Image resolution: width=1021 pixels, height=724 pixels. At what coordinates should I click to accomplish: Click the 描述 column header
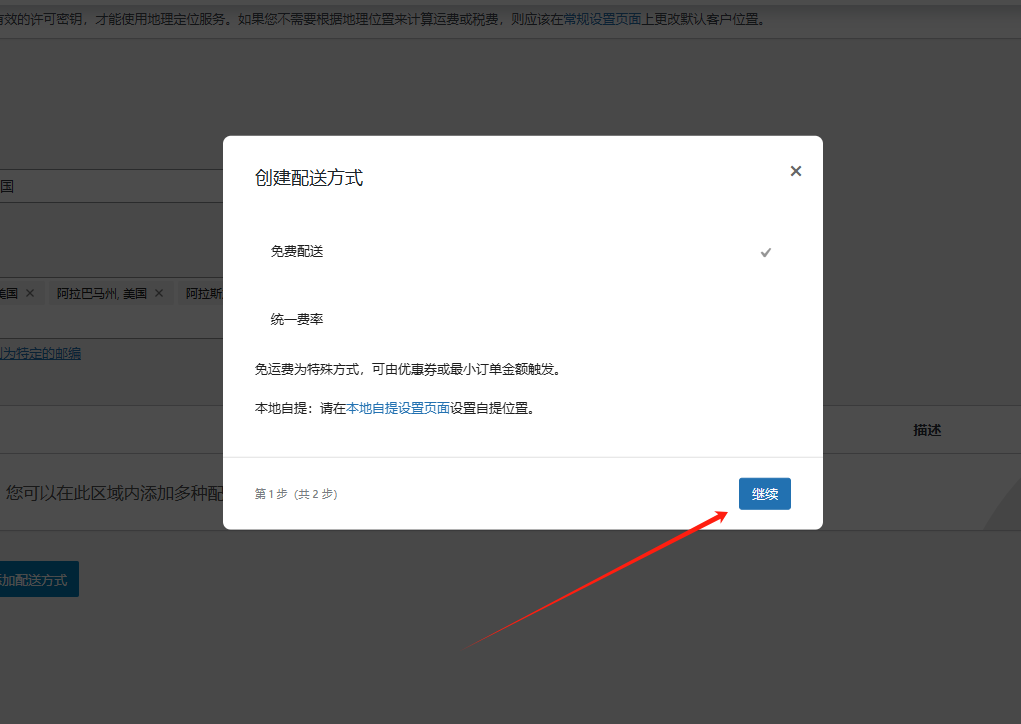[x=927, y=430]
